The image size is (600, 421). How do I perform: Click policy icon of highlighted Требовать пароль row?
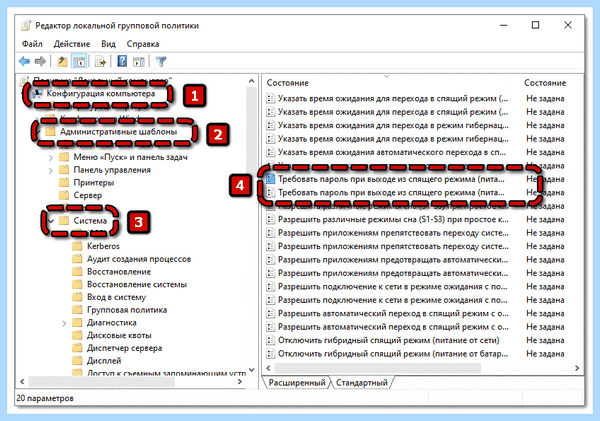pos(271,179)
